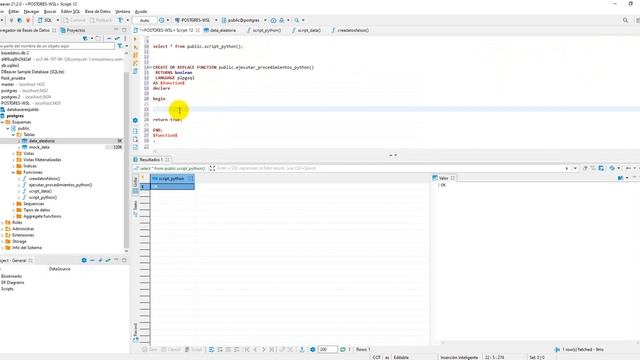Expand the Aggregate functions folder
The width and height of the screenshot is (640, 360).
point(13,216)
